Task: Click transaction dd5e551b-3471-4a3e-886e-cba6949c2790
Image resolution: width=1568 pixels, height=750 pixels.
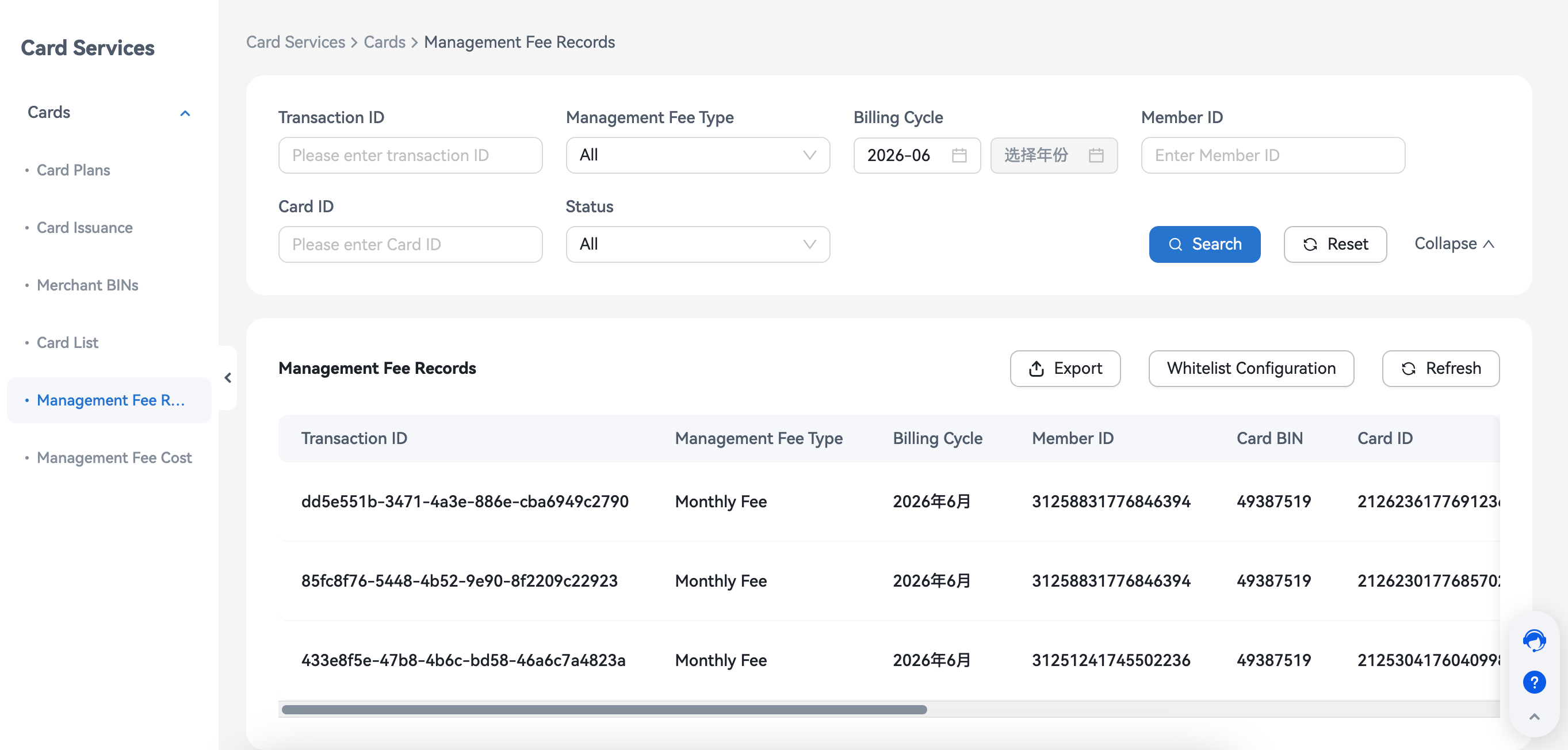Action: click(x=464, y=501)
